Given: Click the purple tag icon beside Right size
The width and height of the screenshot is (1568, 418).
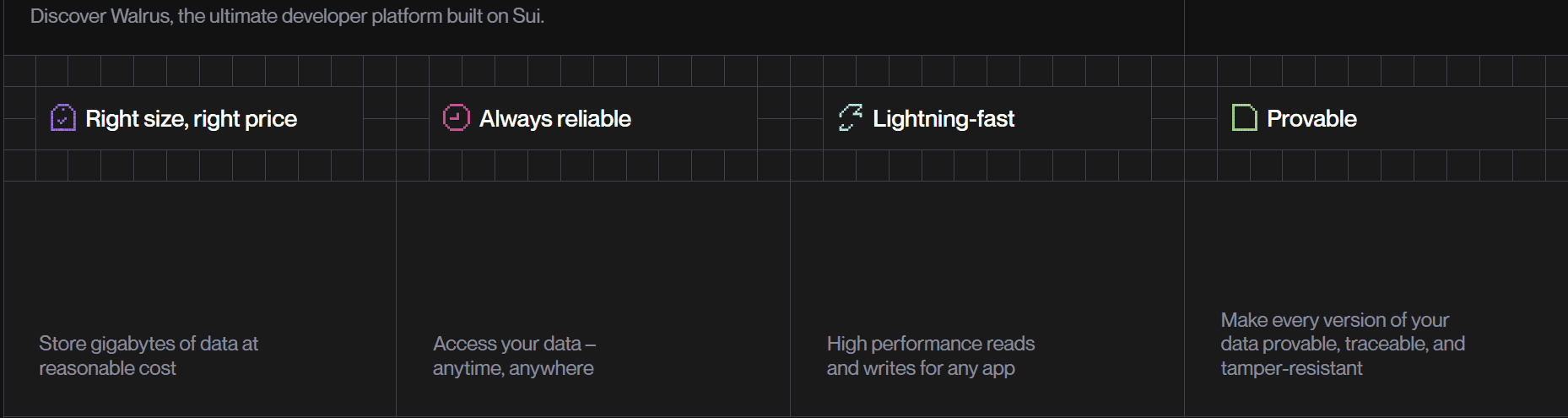Looking at the screenshot, I should pyautogui.click(x=63, y=118).
